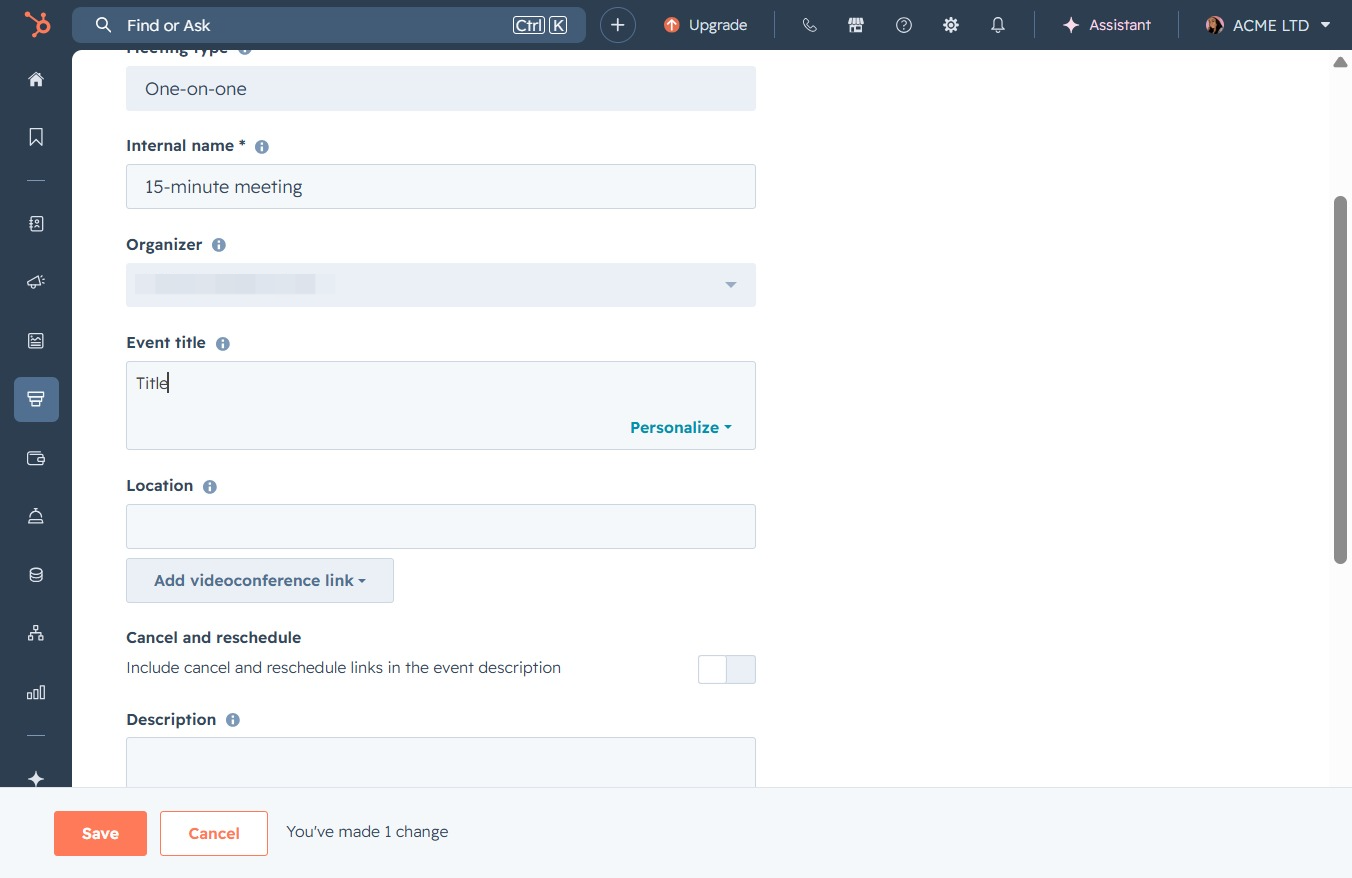Click the info icon beside Location
1352x878 pixels.
[210, 486]
